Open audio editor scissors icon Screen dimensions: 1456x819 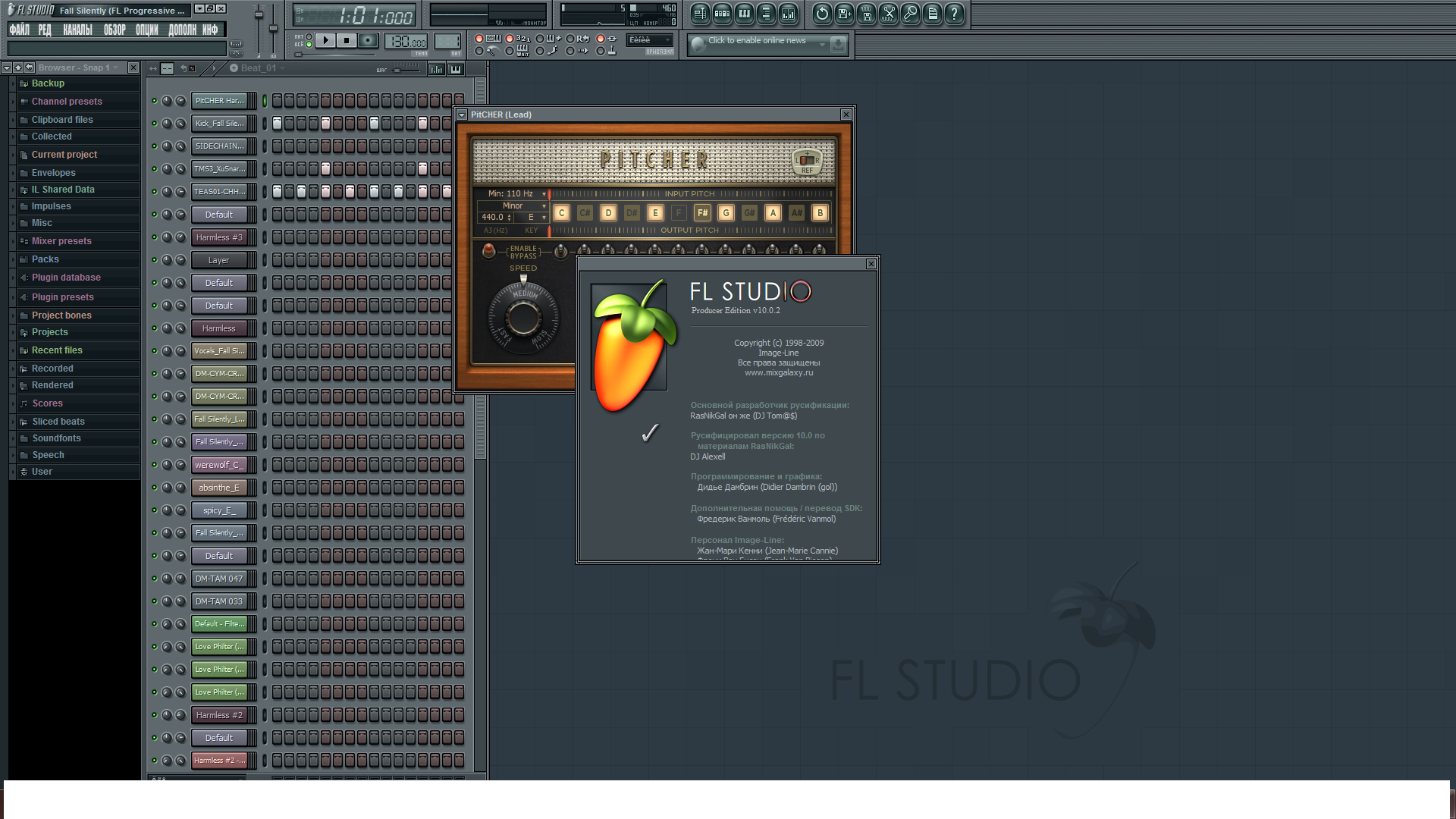(x=888, y=14)
